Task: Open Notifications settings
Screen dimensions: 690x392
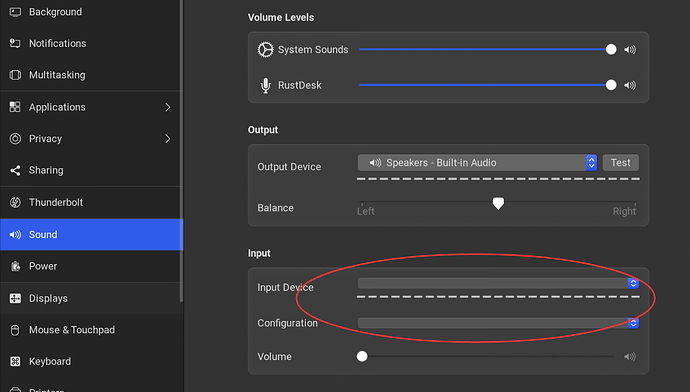Action: click(x=91, y=43)
